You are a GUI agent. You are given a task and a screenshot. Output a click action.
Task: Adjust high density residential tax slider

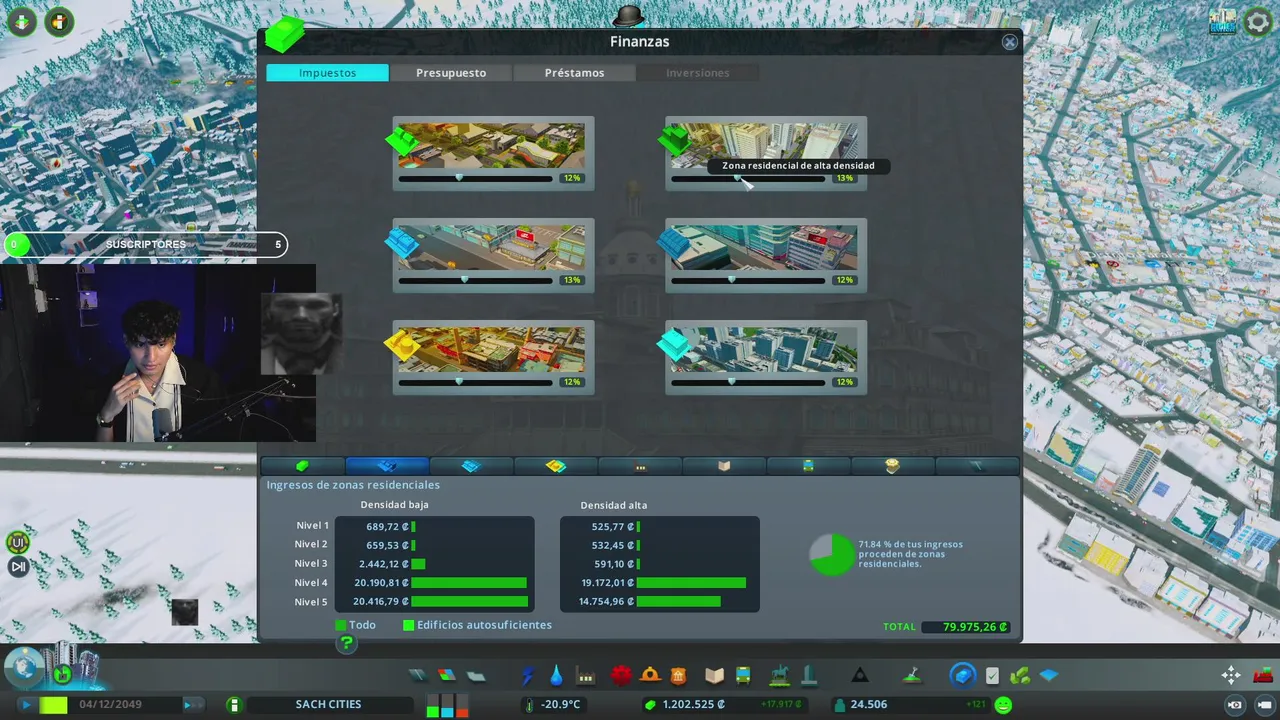748,178
